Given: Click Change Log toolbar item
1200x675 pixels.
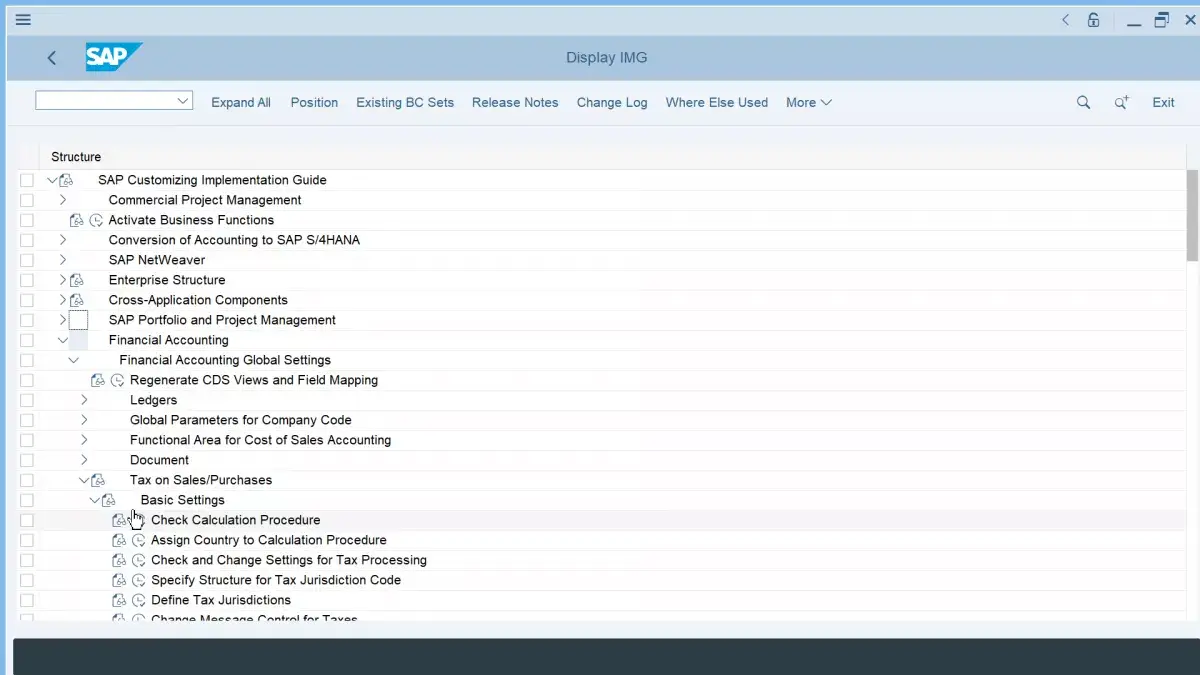Looking at the screenshot, I should pyautogui.click(x=612, y=102).
